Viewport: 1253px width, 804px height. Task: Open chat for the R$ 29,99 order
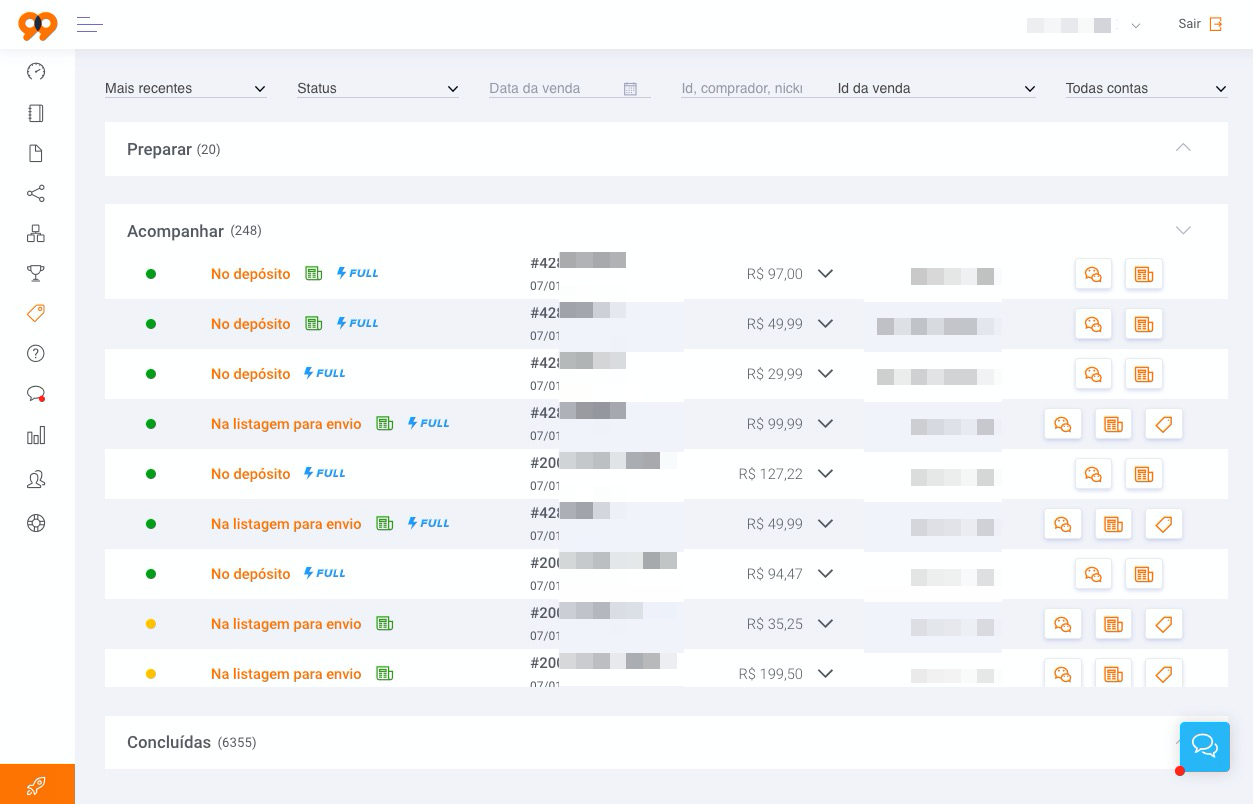coord(1093,374)
